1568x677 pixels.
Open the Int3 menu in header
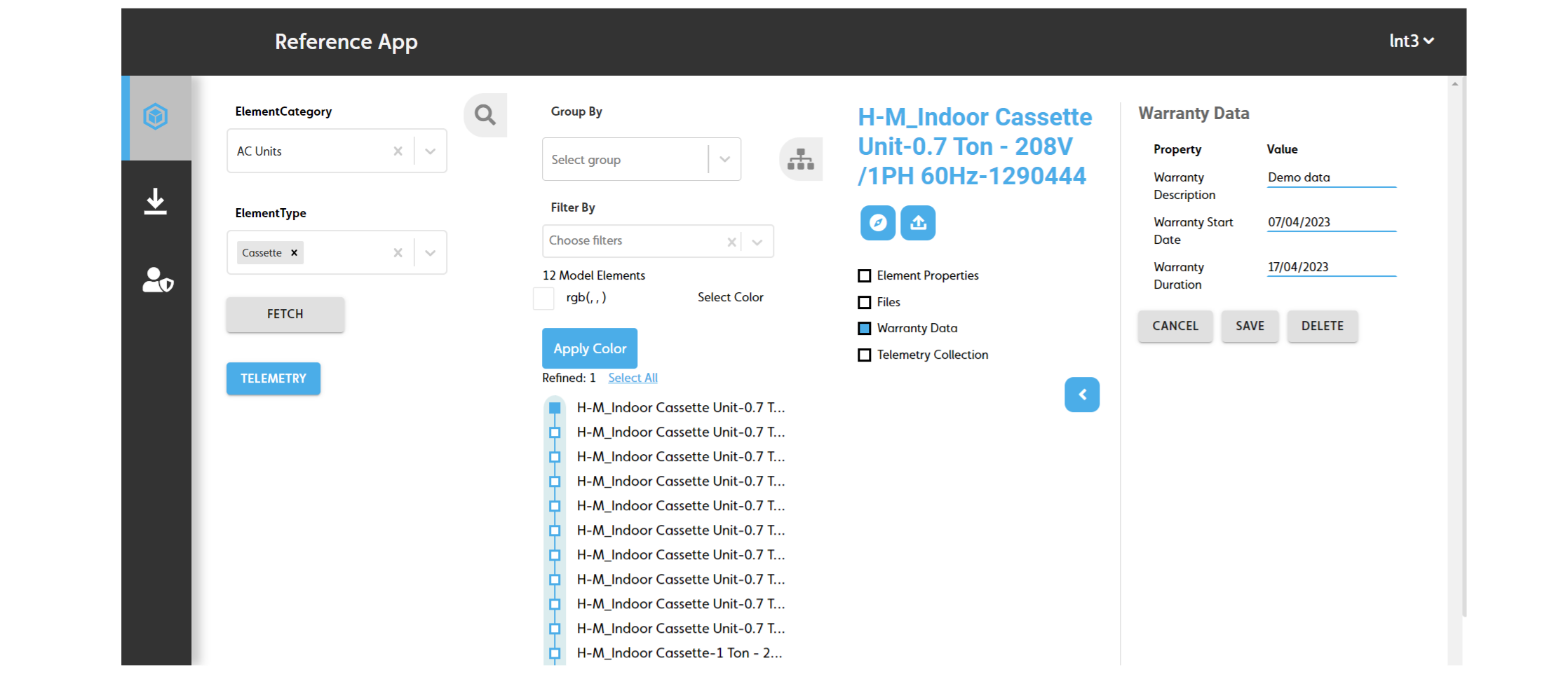pos(1411,41)
